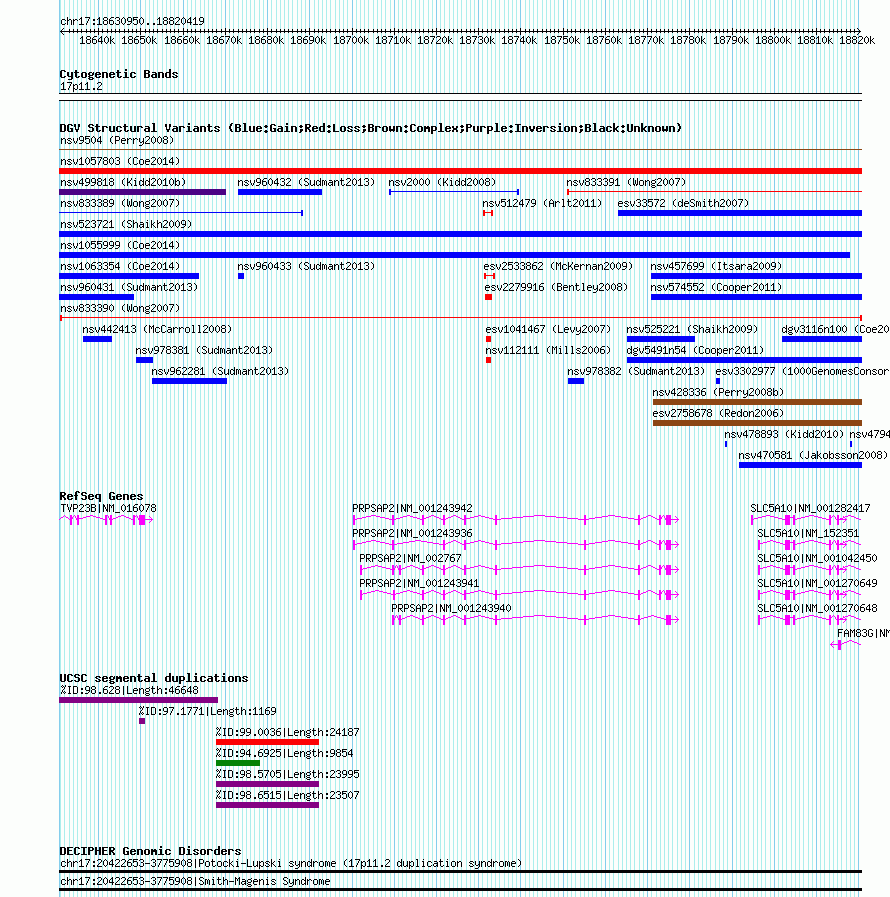
Task: Select the nsv478893 (Kidd2010) variant label
Action: pyautogui.click(x=784, y=434)
